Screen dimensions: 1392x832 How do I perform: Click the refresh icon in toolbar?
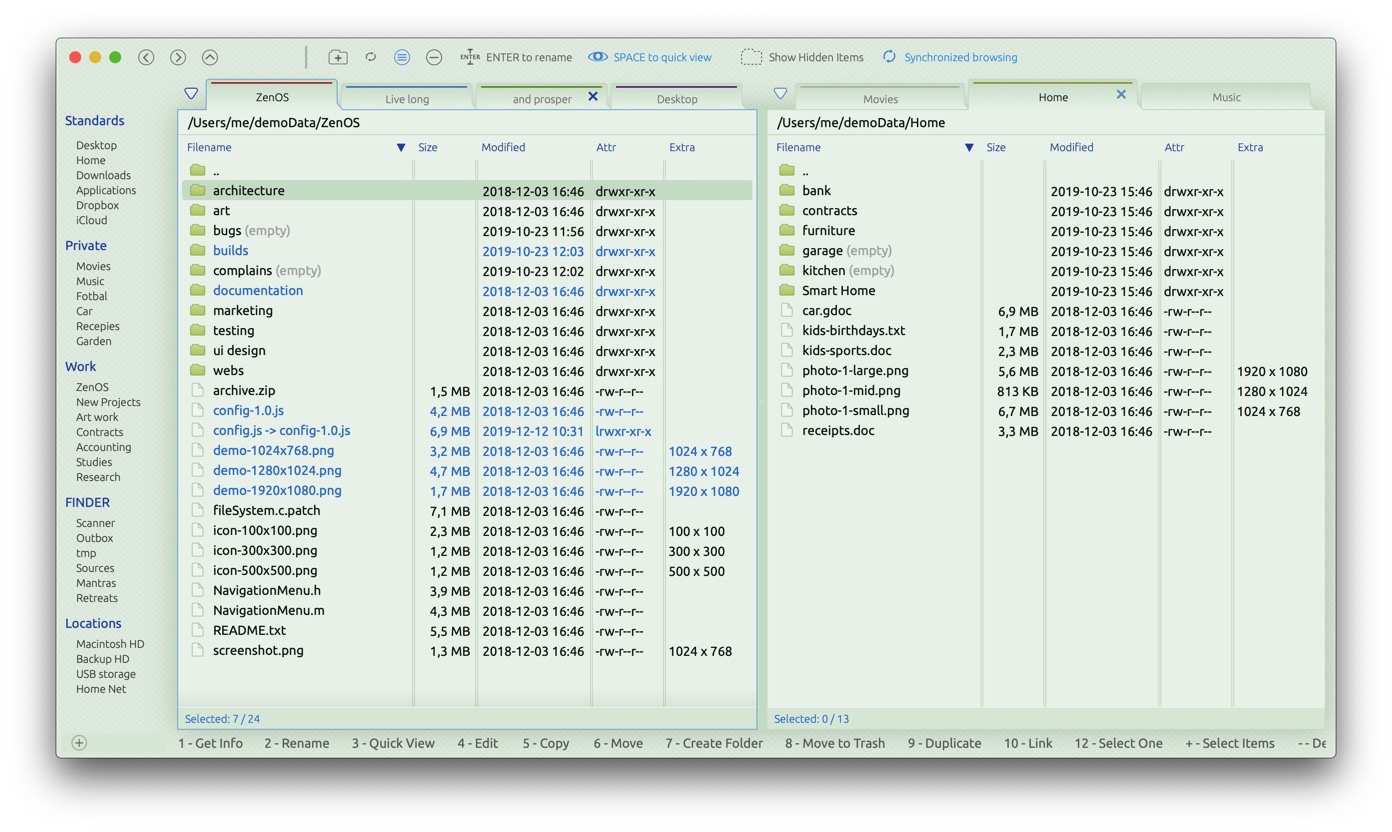point(370,57)
